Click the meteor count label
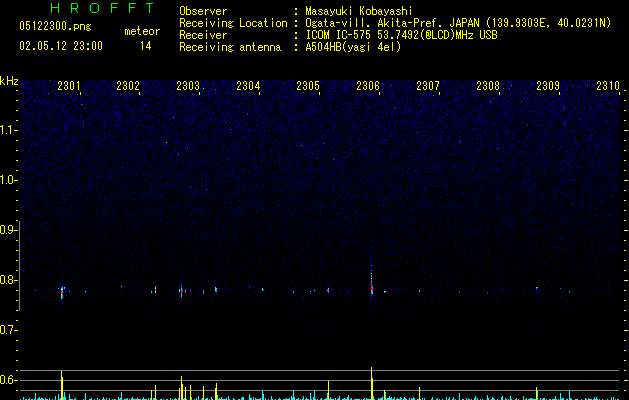 (142, 31)
